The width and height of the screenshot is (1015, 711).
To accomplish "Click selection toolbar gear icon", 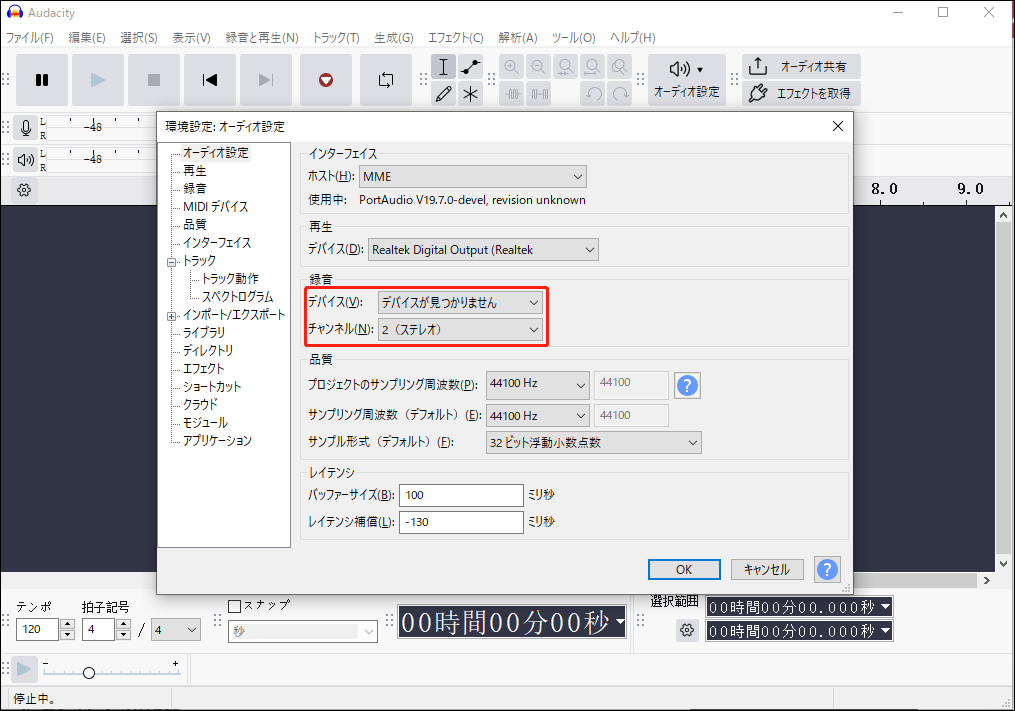I will [687, 630].
